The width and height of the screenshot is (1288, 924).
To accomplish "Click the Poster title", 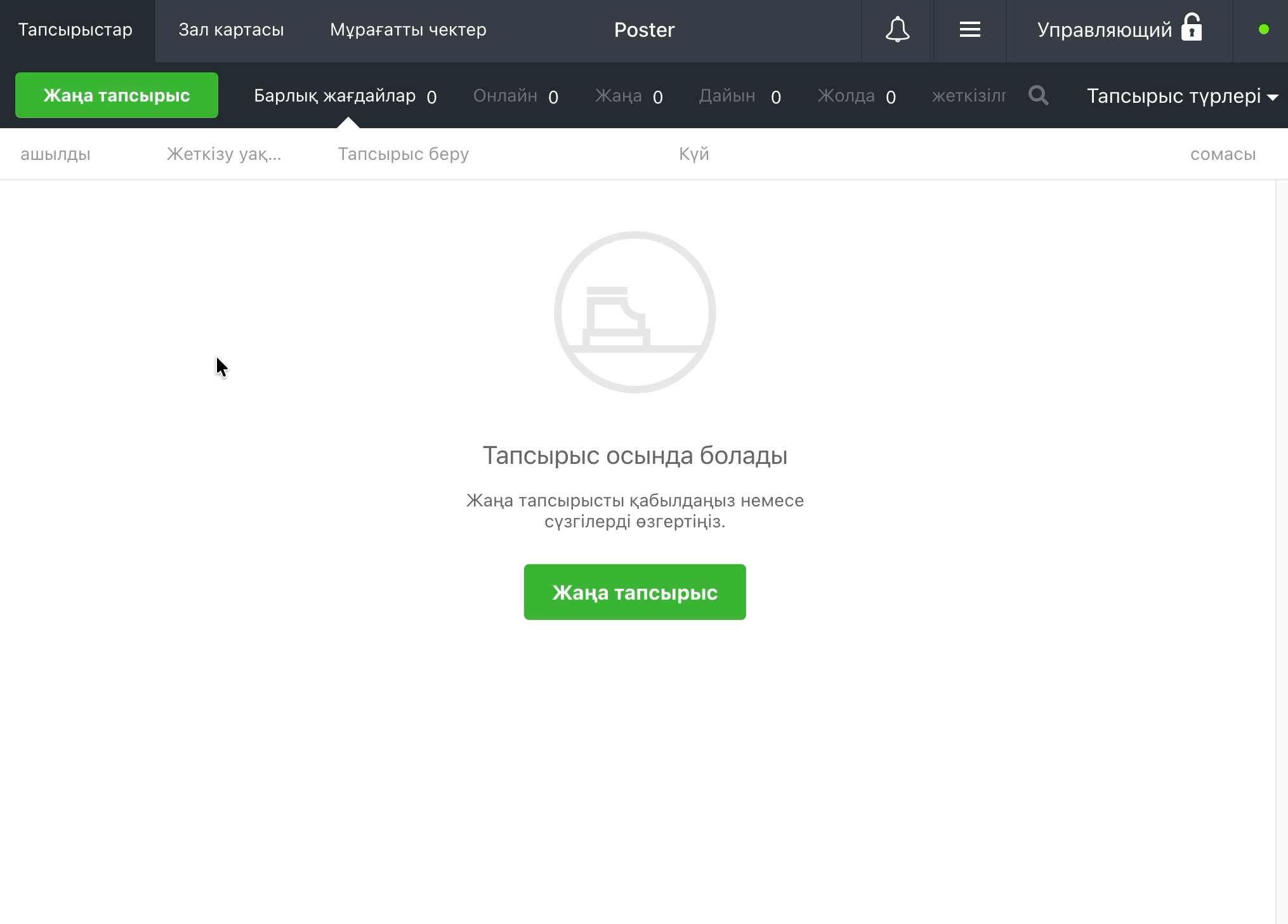I will coord(644,30).
